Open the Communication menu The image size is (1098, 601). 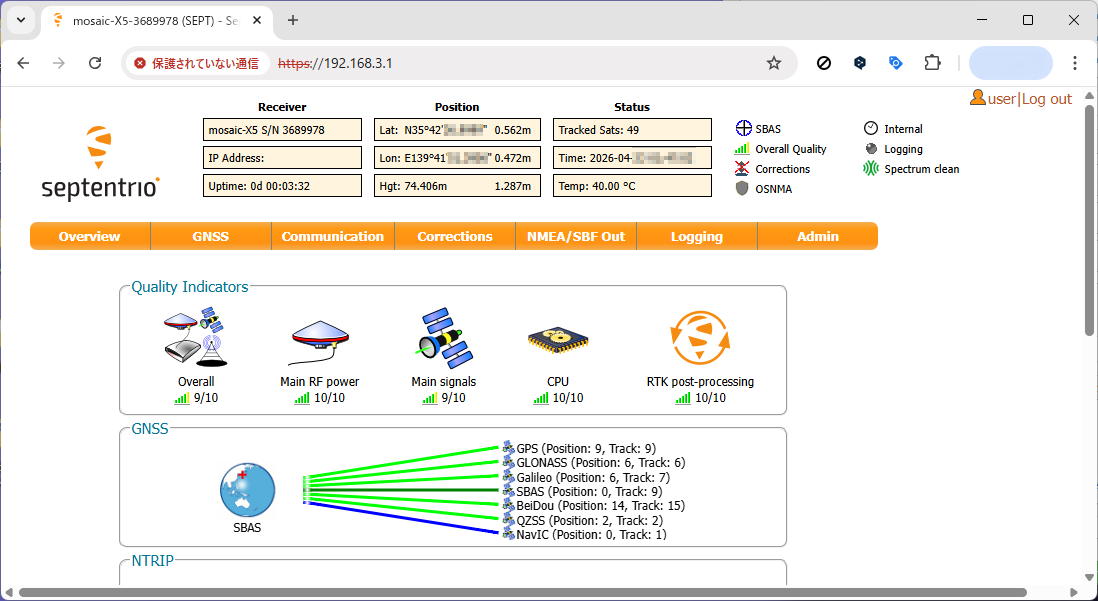(332, 237)
